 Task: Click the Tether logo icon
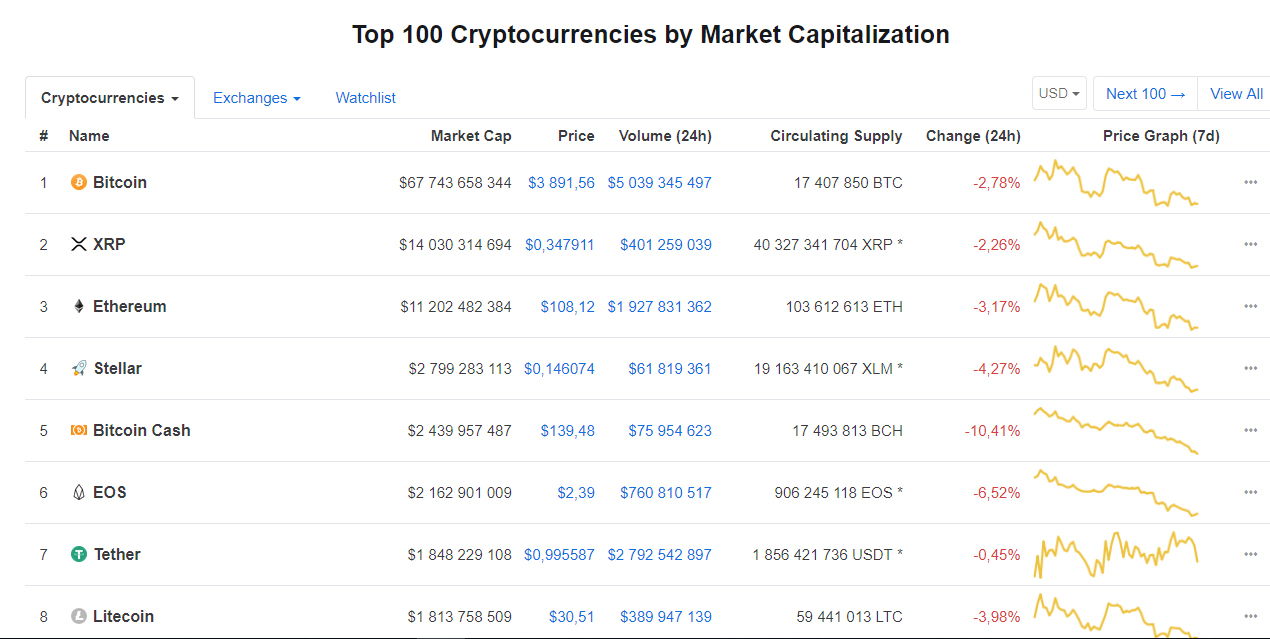point(79,554)
